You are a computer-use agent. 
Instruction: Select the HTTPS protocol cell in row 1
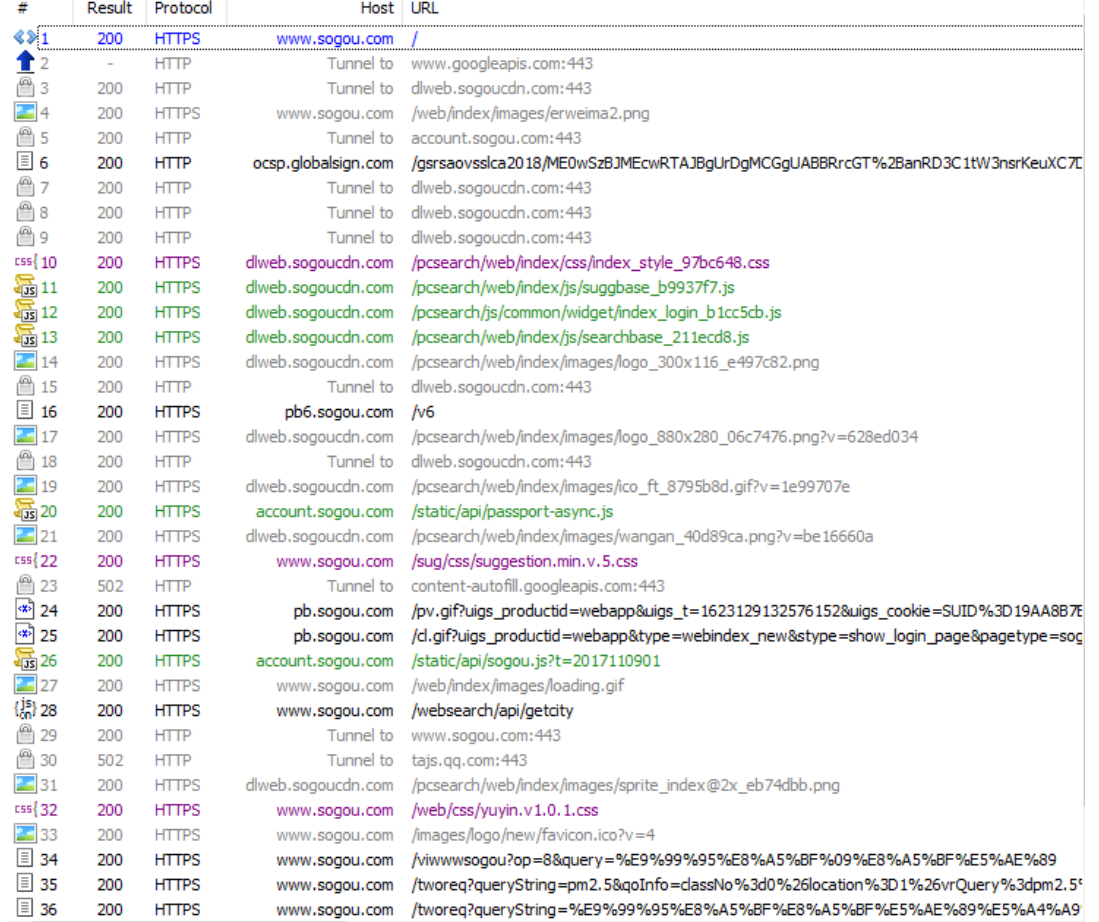coord(177,39)
